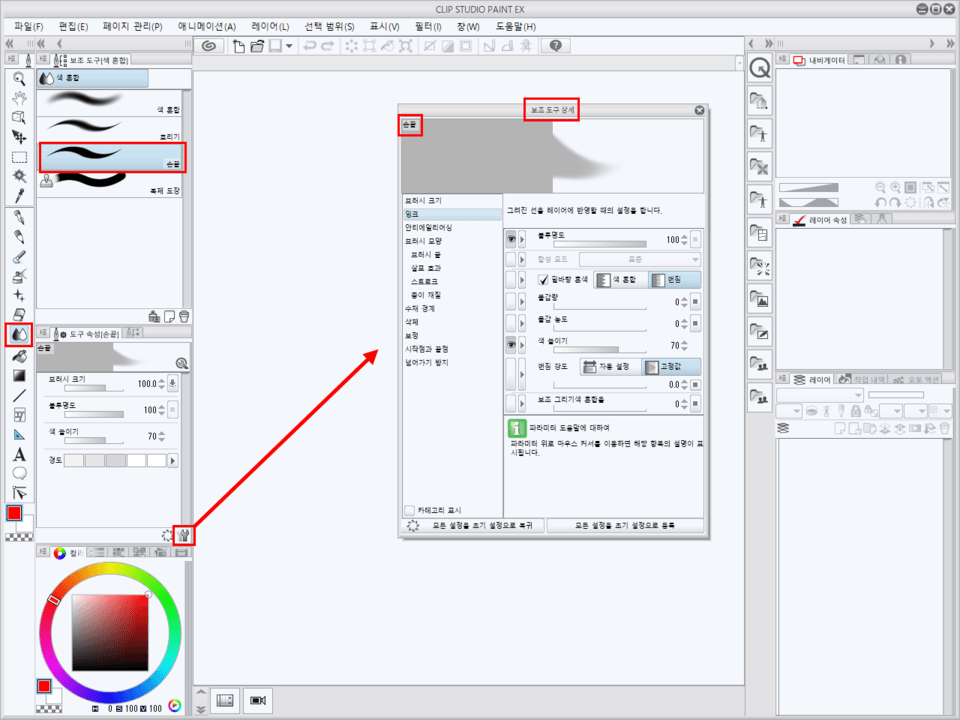Click the 고정값 button for 번짐 강도

pyautogui.click(x=671, y=368)
